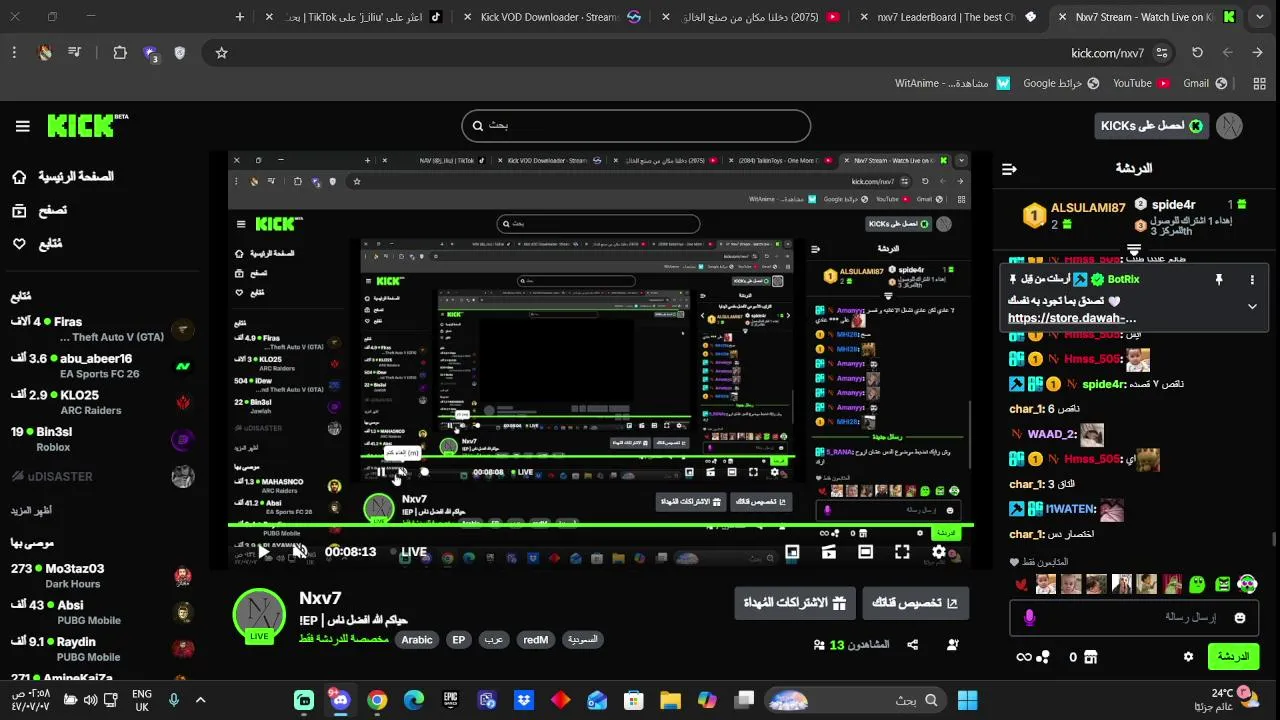Open متابع following in sidebar
Viewport: 1280px width, 720px height.
click(x=37, y=244)
